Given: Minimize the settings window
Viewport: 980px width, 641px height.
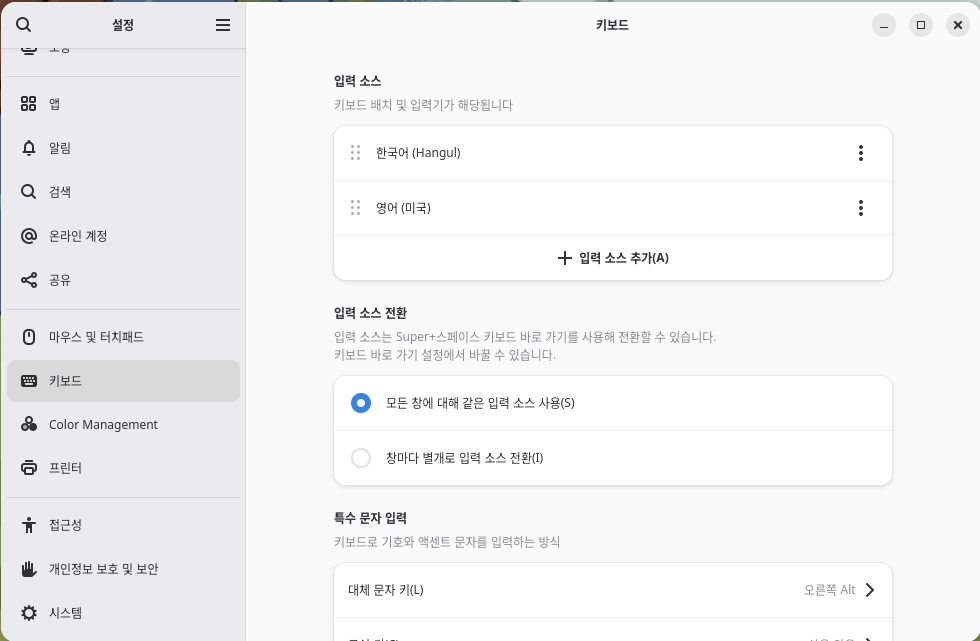Looking at the screenshot, I should pos(884,25).
